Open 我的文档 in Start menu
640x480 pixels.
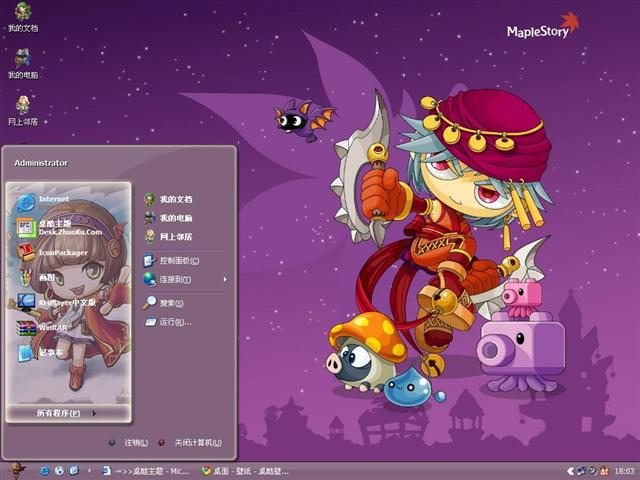pyautogui.click(x=168, y=199)
